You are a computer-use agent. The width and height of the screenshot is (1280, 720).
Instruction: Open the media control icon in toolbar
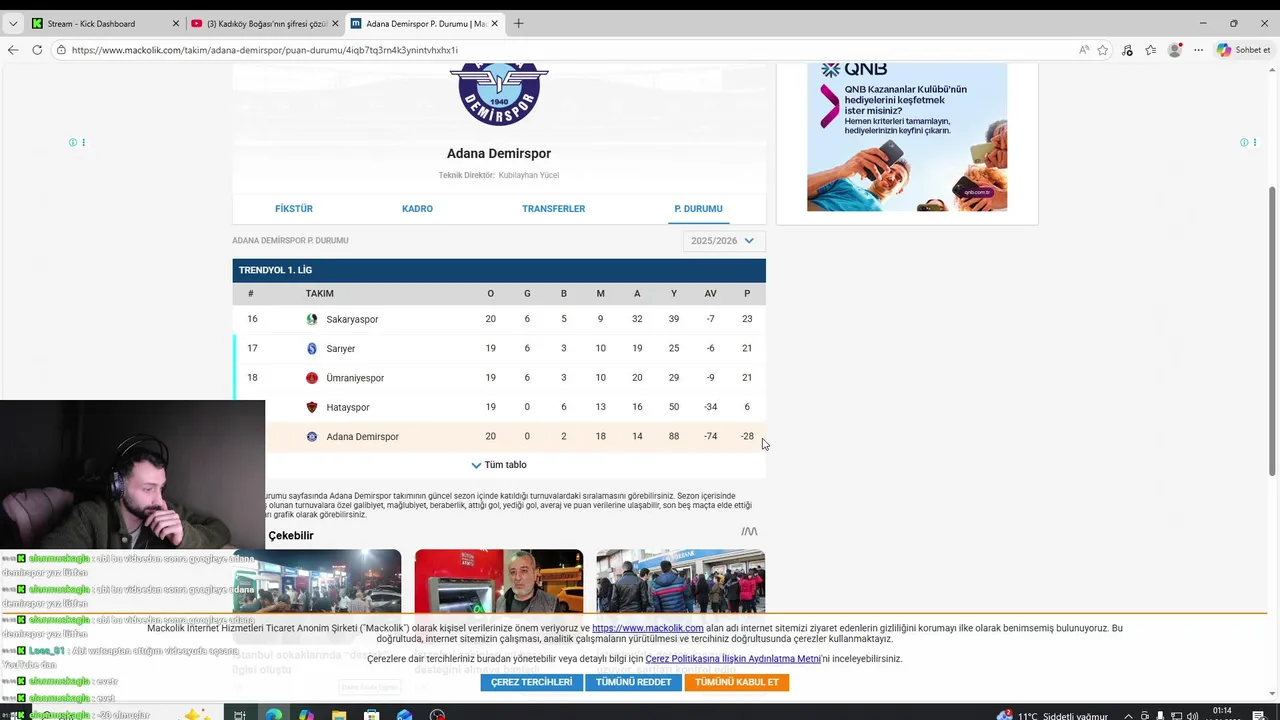click(1127, 50)
